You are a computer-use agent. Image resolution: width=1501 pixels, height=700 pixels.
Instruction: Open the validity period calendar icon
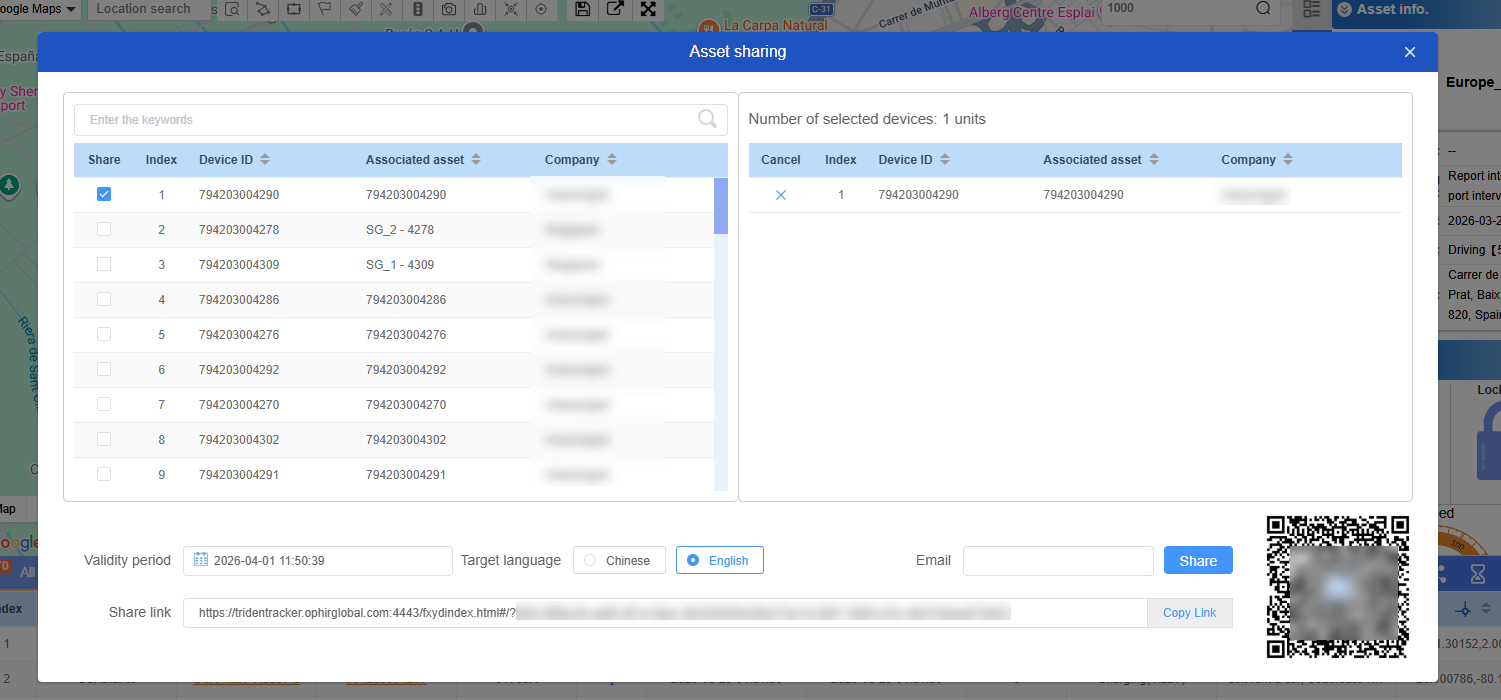point(201,560)
